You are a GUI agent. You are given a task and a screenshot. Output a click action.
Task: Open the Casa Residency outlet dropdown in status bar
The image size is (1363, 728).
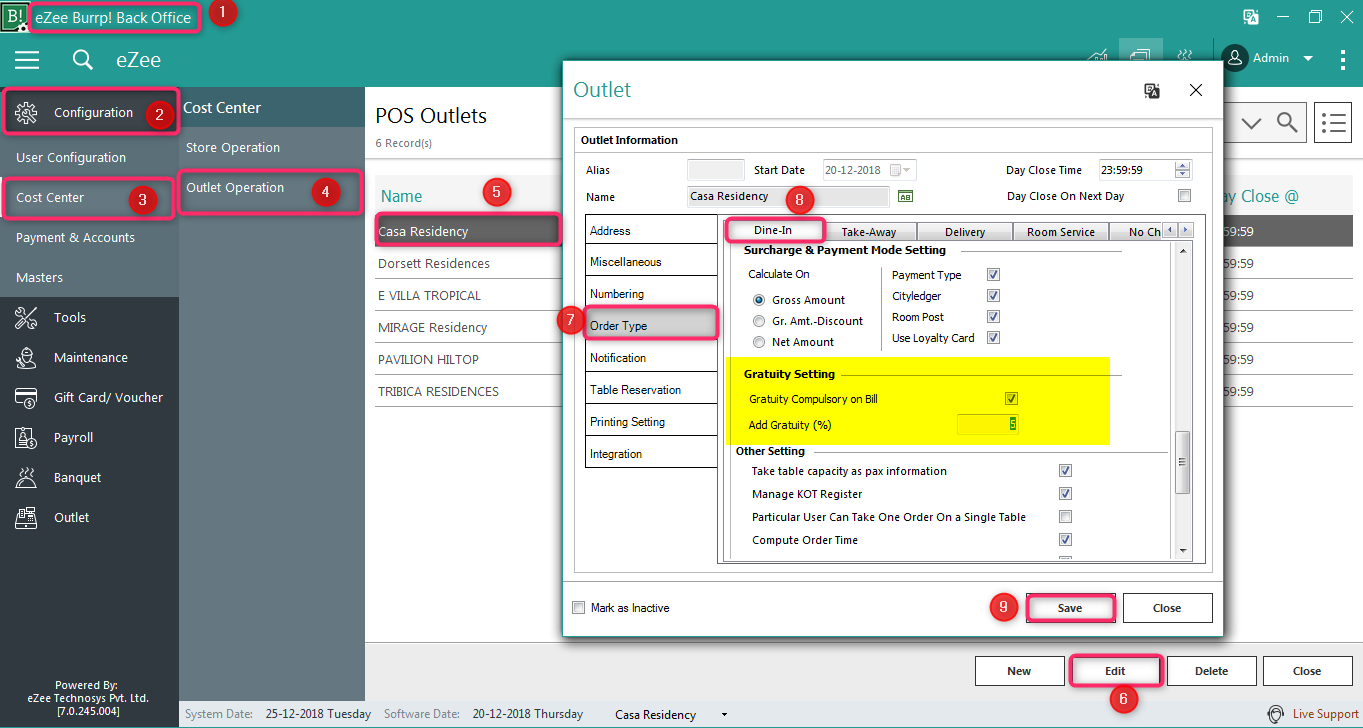[724, 714]
